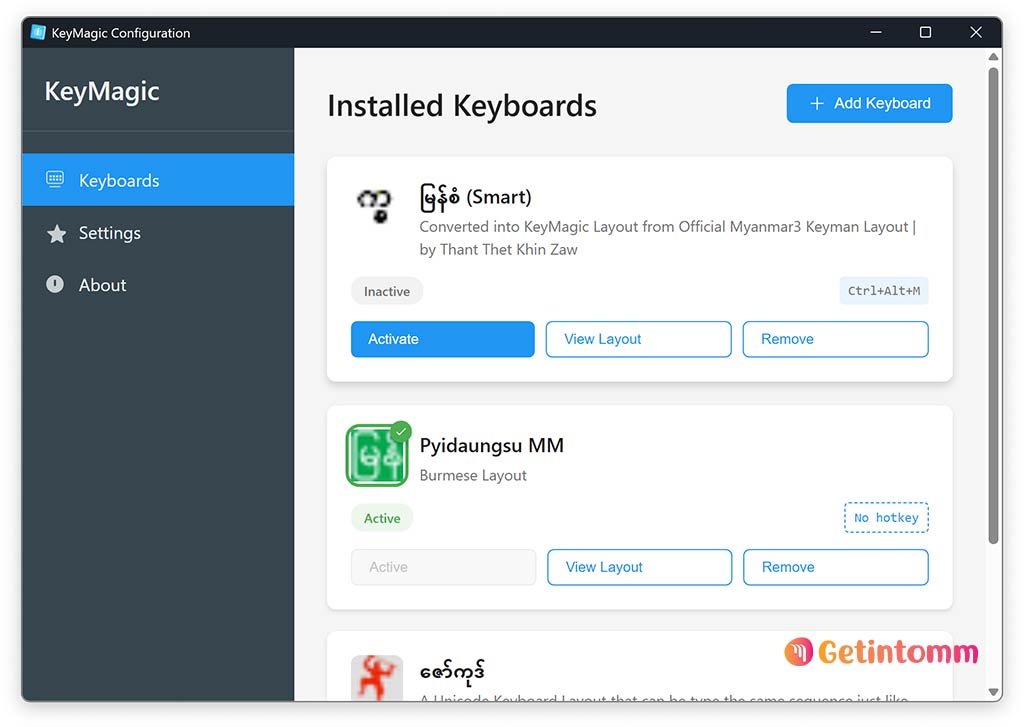The image size is (1024, 727).
Task: Click the keyboard icon beside Keyboards
Action: pyautogui.click(x=55, y=179)
